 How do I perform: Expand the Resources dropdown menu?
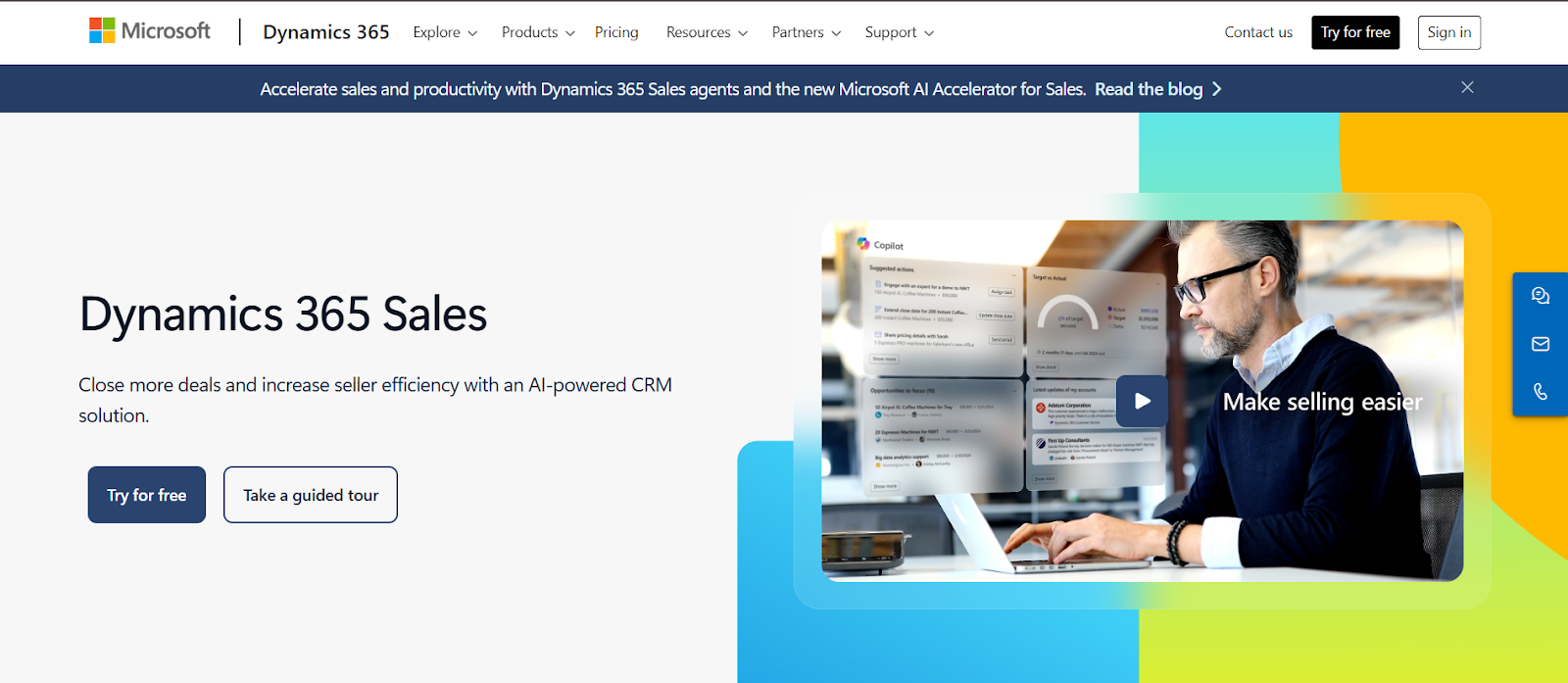pos(707,32)
